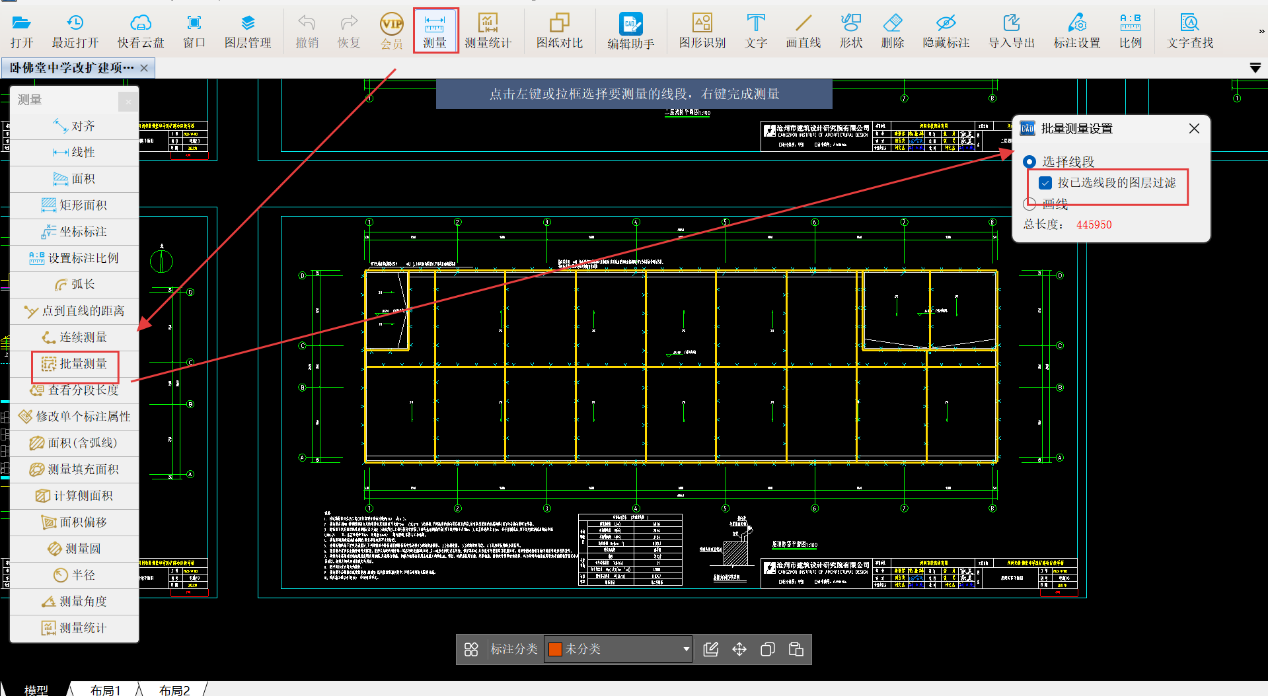This screenshot has width=1268, height=696.
Task: Open the 快看云盘 cloud drive tool
Action: point(143,30)
